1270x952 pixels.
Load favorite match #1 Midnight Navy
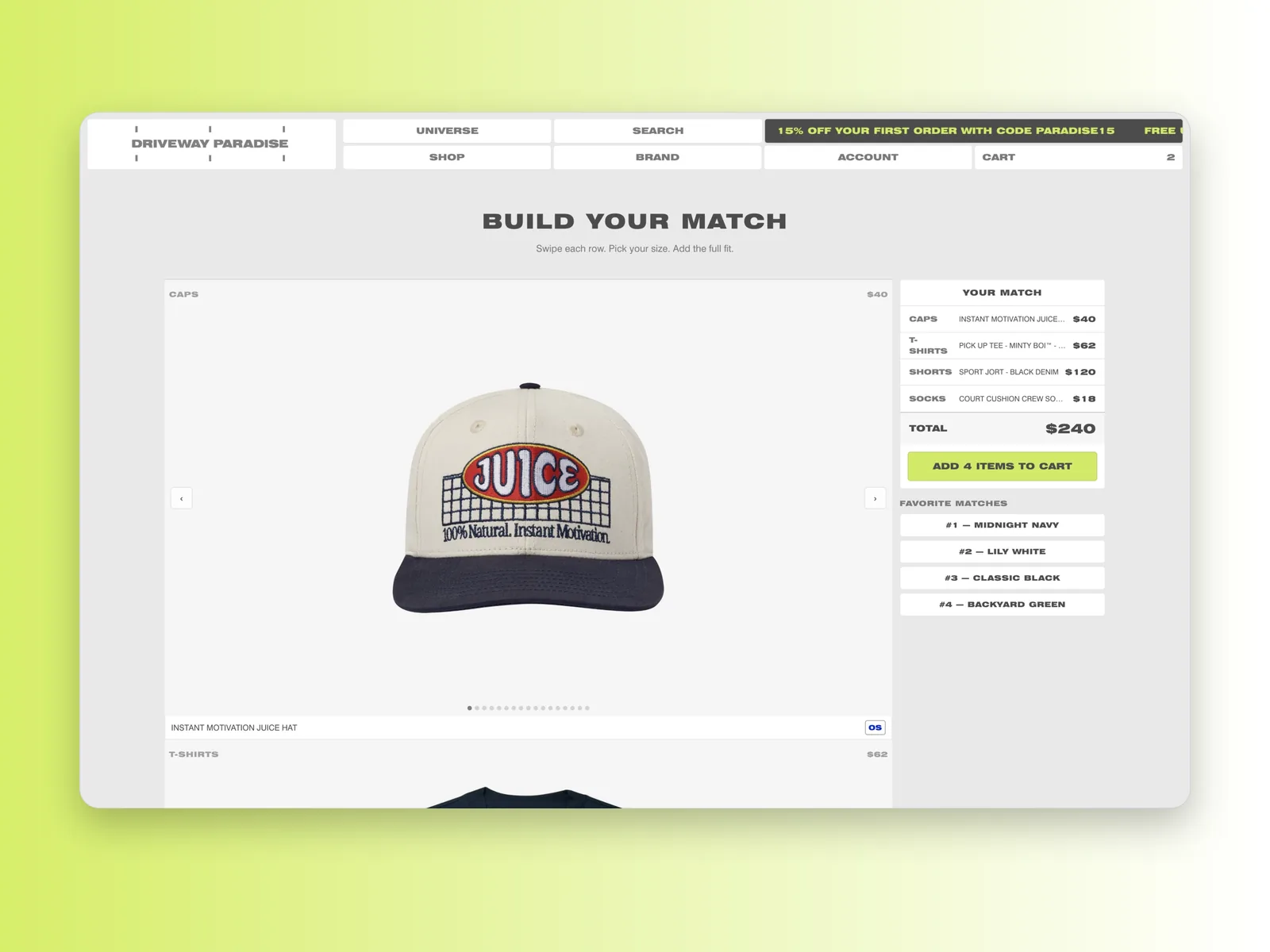point(1002,525)
